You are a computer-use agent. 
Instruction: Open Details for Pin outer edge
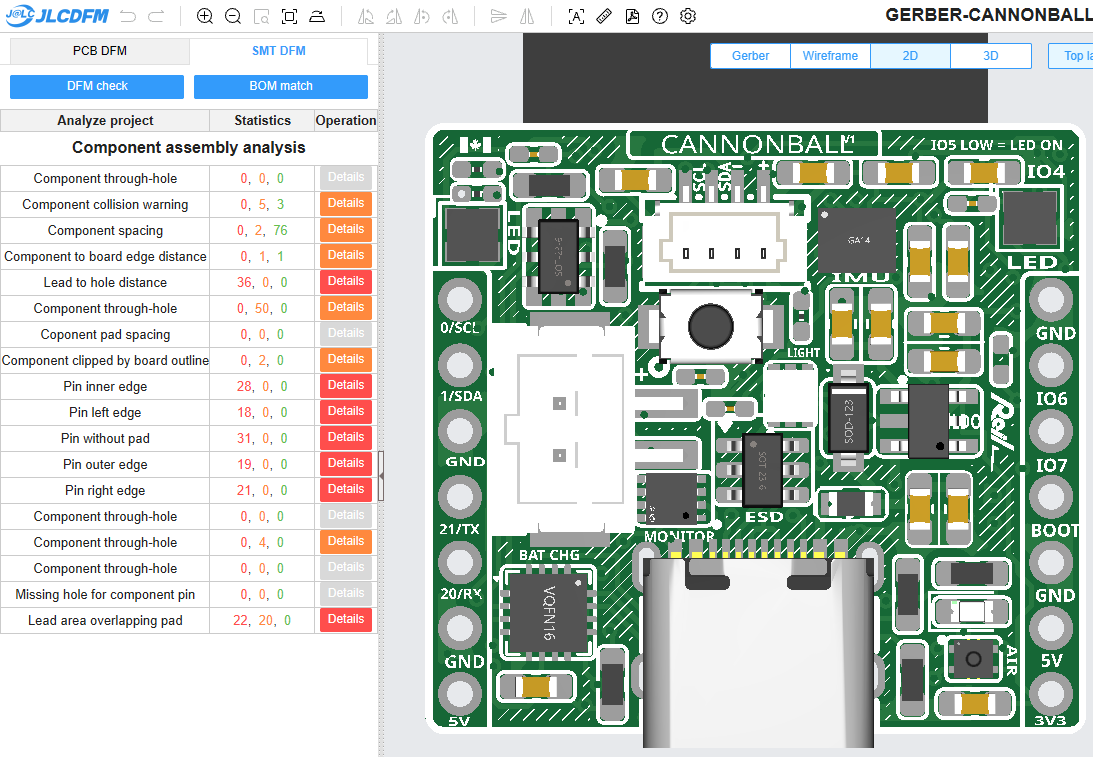pyautogui.click(x=346, y=464)
